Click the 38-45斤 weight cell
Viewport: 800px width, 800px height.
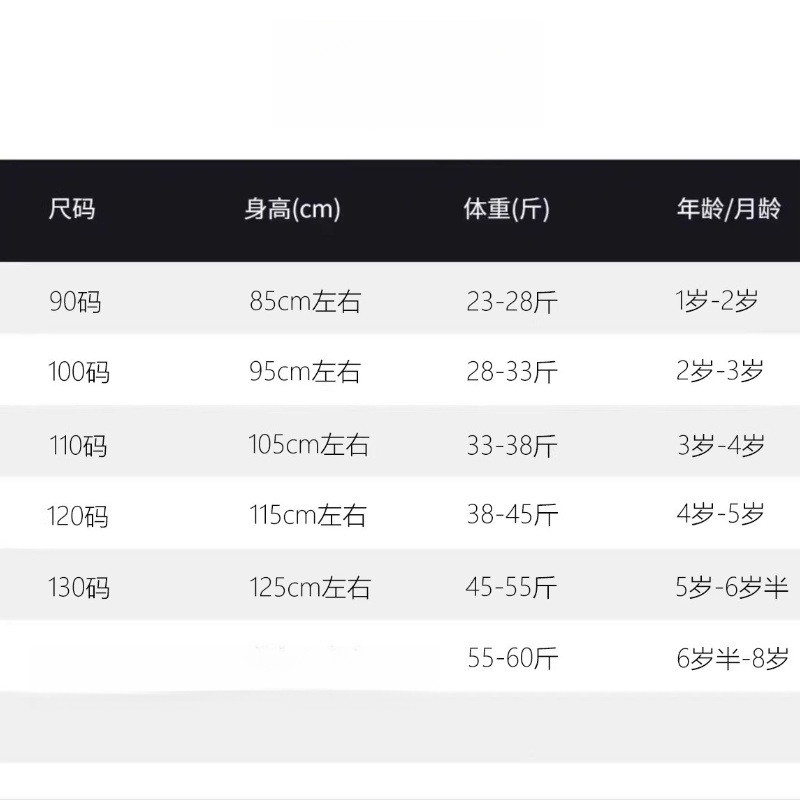[x=512, y=515]
